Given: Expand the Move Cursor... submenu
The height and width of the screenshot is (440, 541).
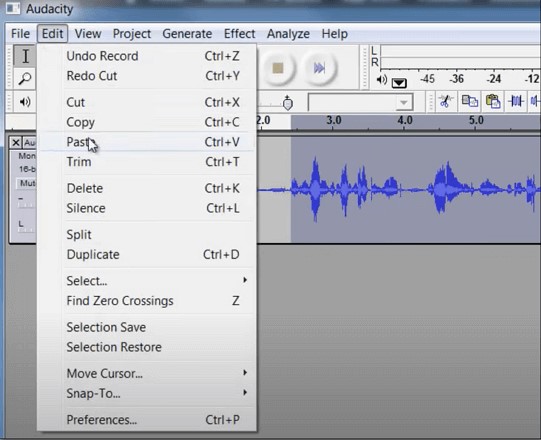Looking at the screenshot, I should (147, 373).
